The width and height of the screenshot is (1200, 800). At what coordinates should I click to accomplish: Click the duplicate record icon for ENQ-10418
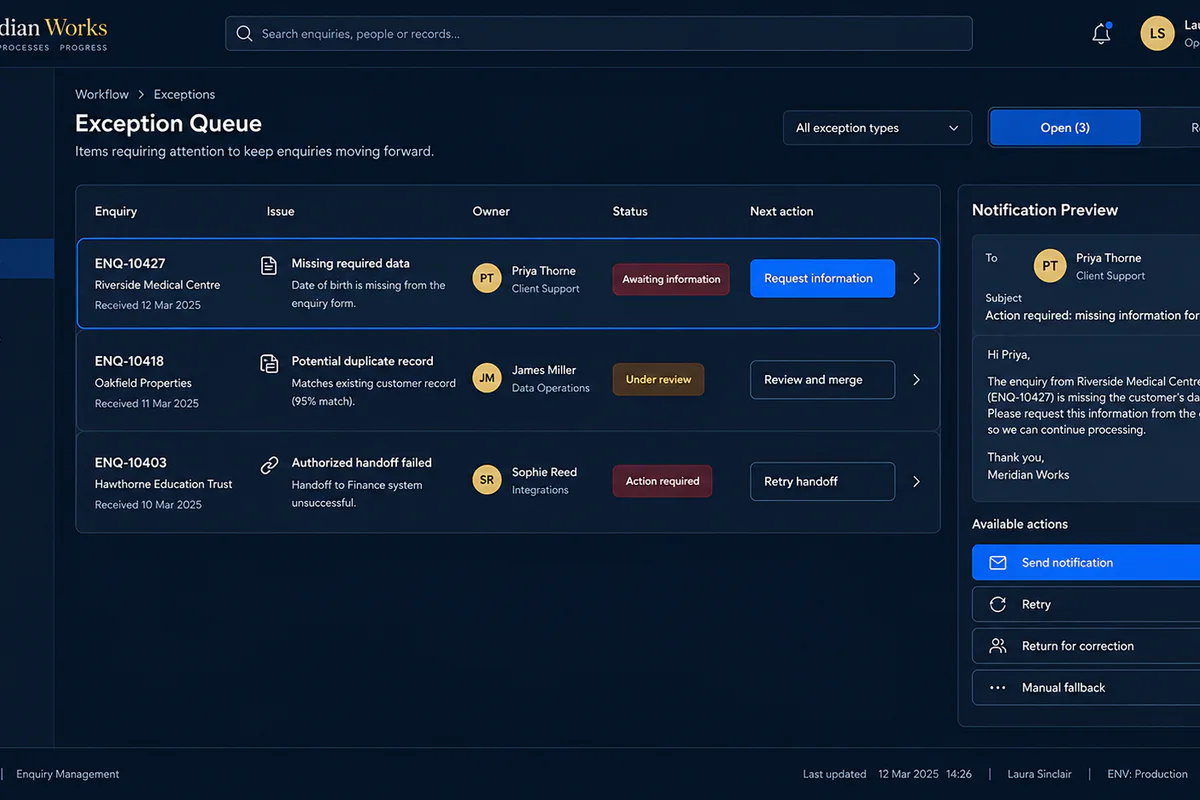tap(269, 363)
